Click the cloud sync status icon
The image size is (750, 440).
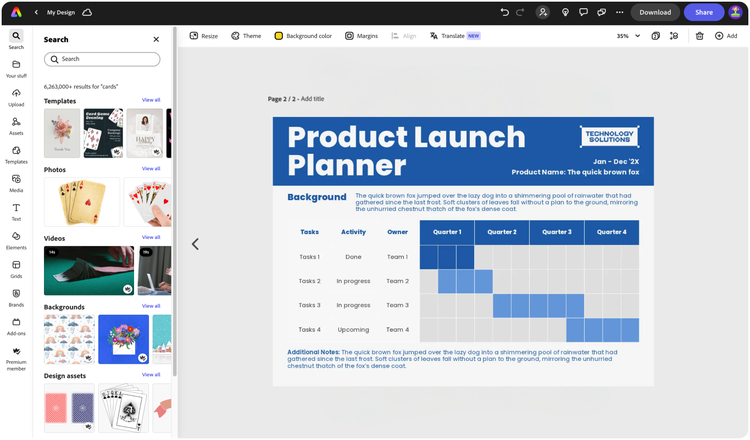(x=87, y=12)
